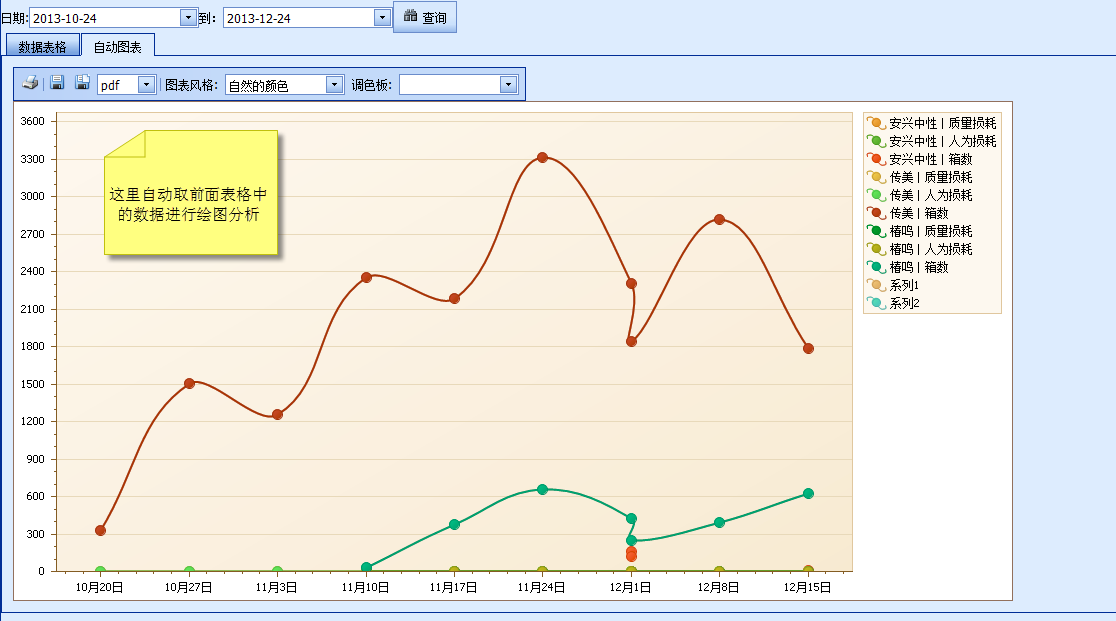This screenshot has height=621, width=1116.
Task: Click the 查询 query button
Action: click(x=425, y=17)
